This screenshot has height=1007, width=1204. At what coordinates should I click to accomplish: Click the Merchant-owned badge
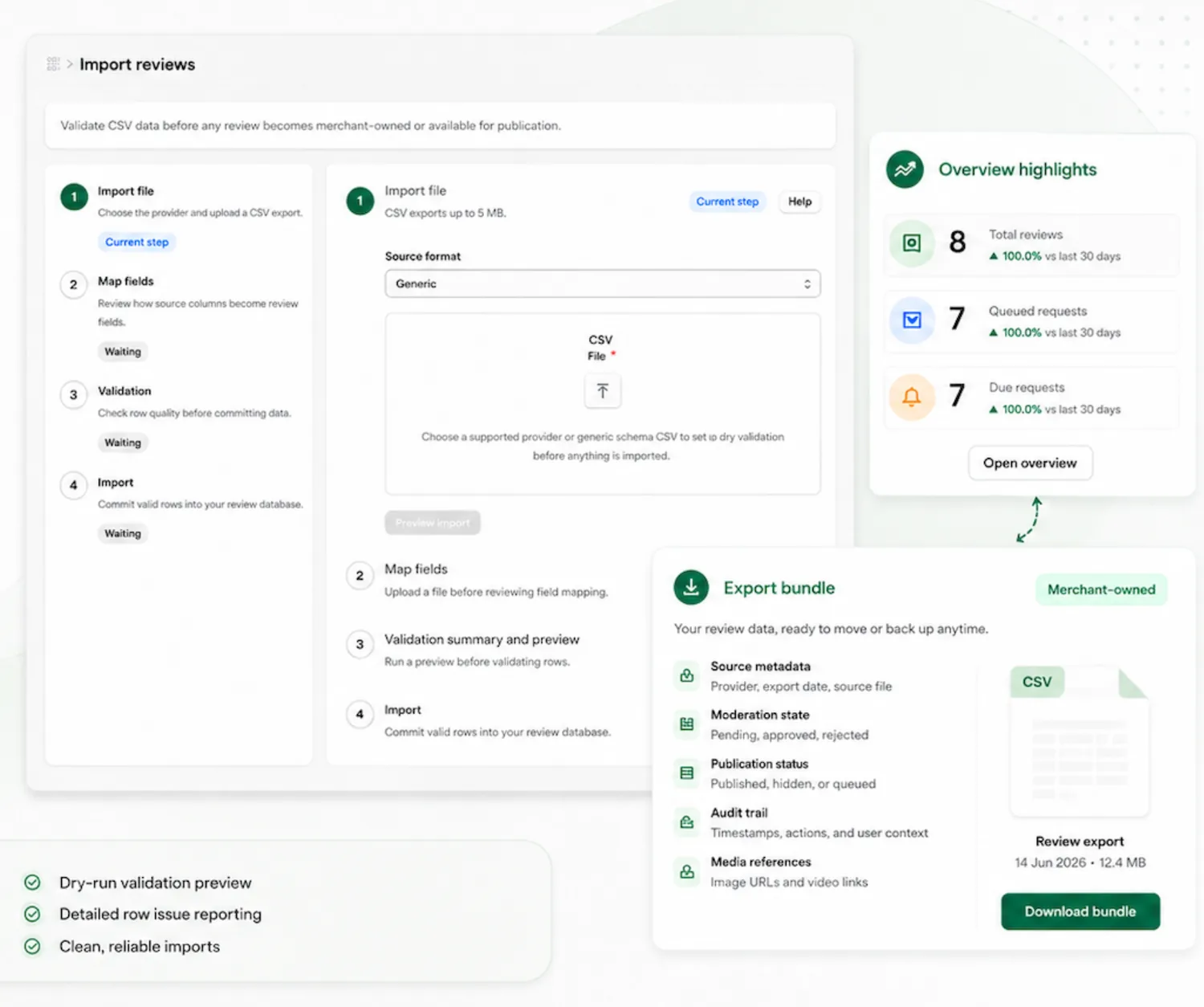click(x=1101, y=589)
